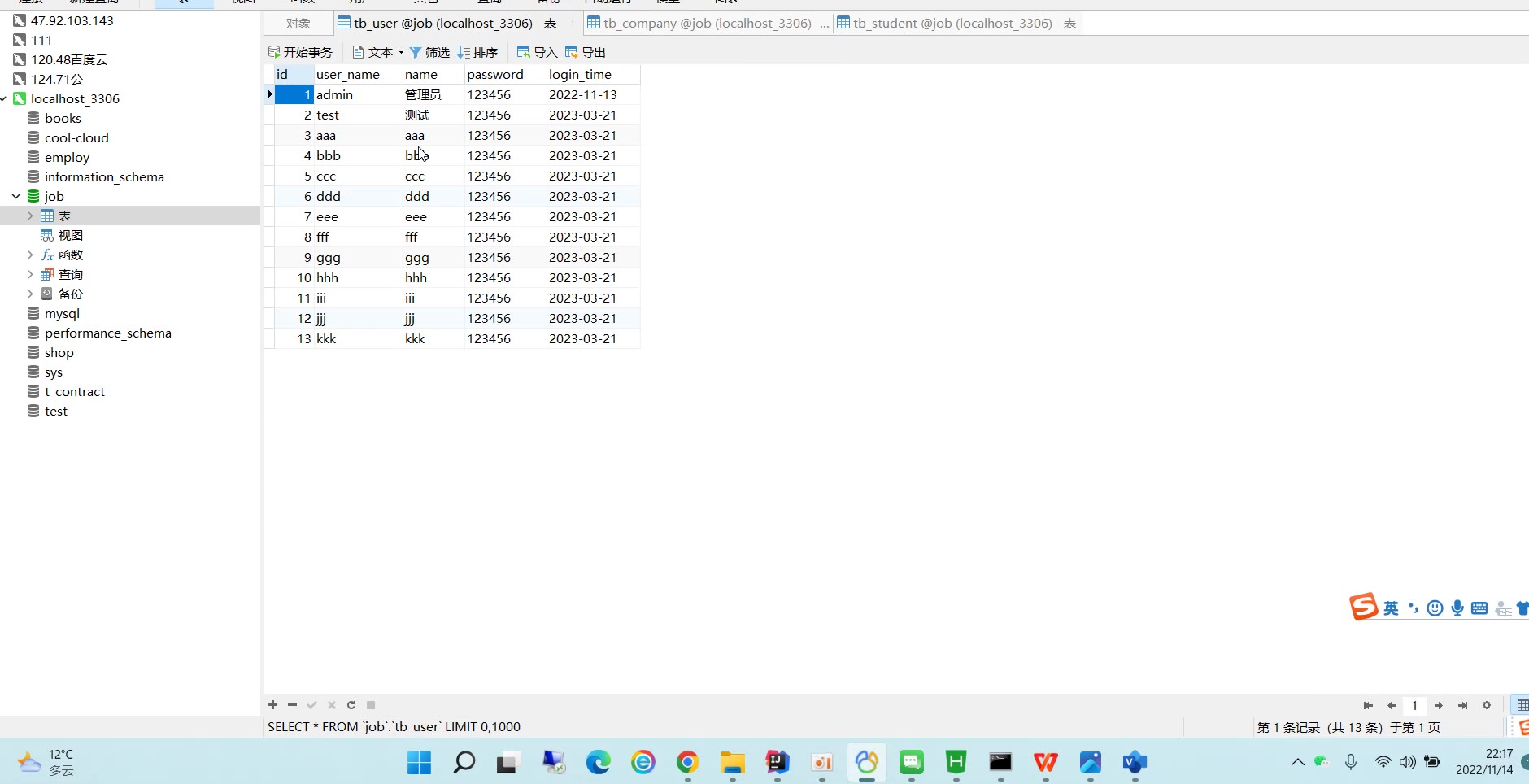Click the page number input field
Viewport: 1529px width, 784px height.
click(x=1414, y=705)
